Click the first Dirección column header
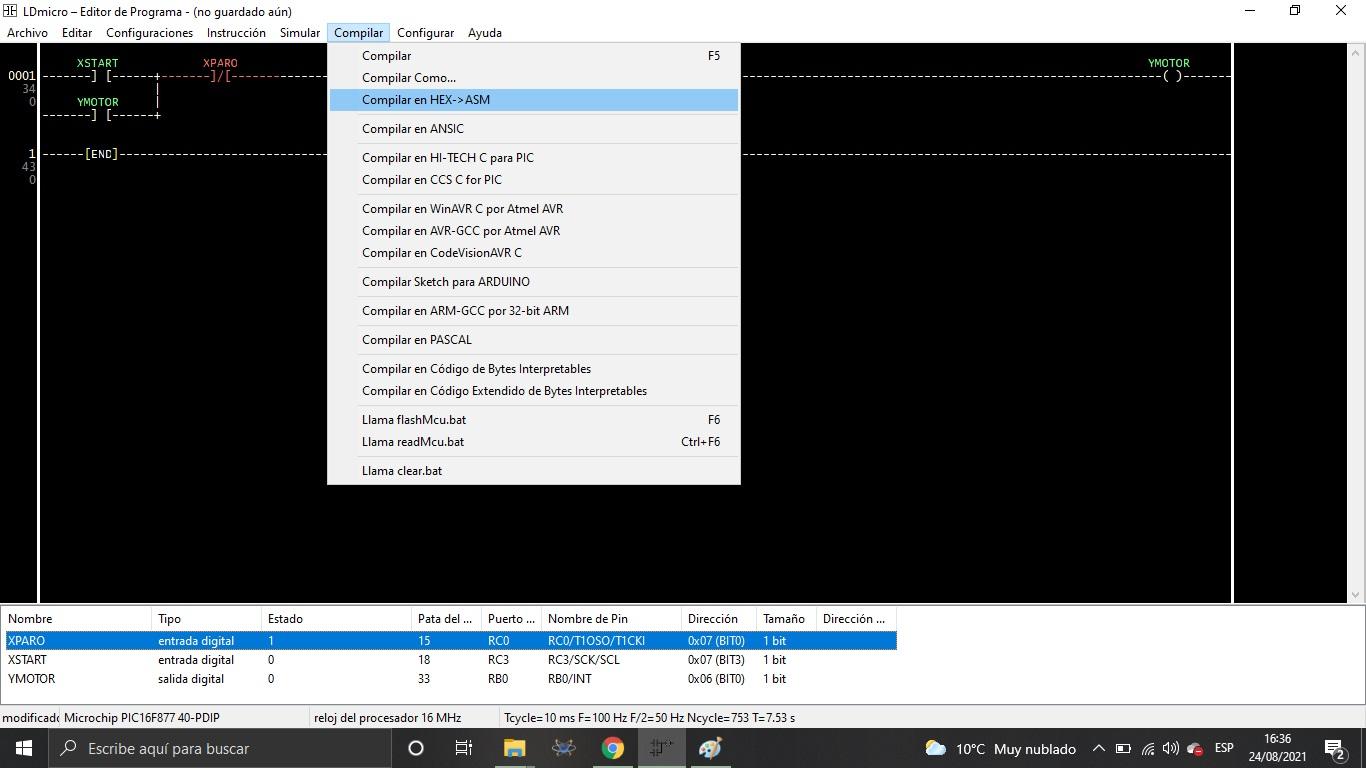Viewport: 1366px width, 768px height. pos(721,619)
